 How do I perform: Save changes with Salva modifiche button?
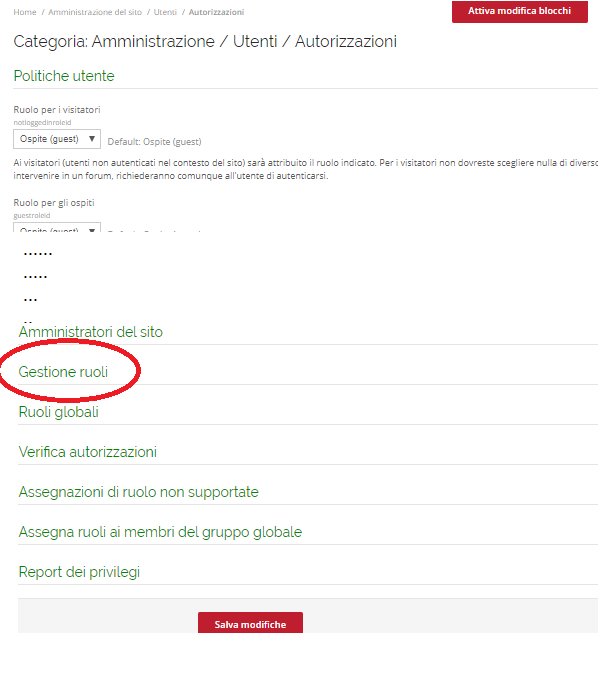(x=250, y=623)
